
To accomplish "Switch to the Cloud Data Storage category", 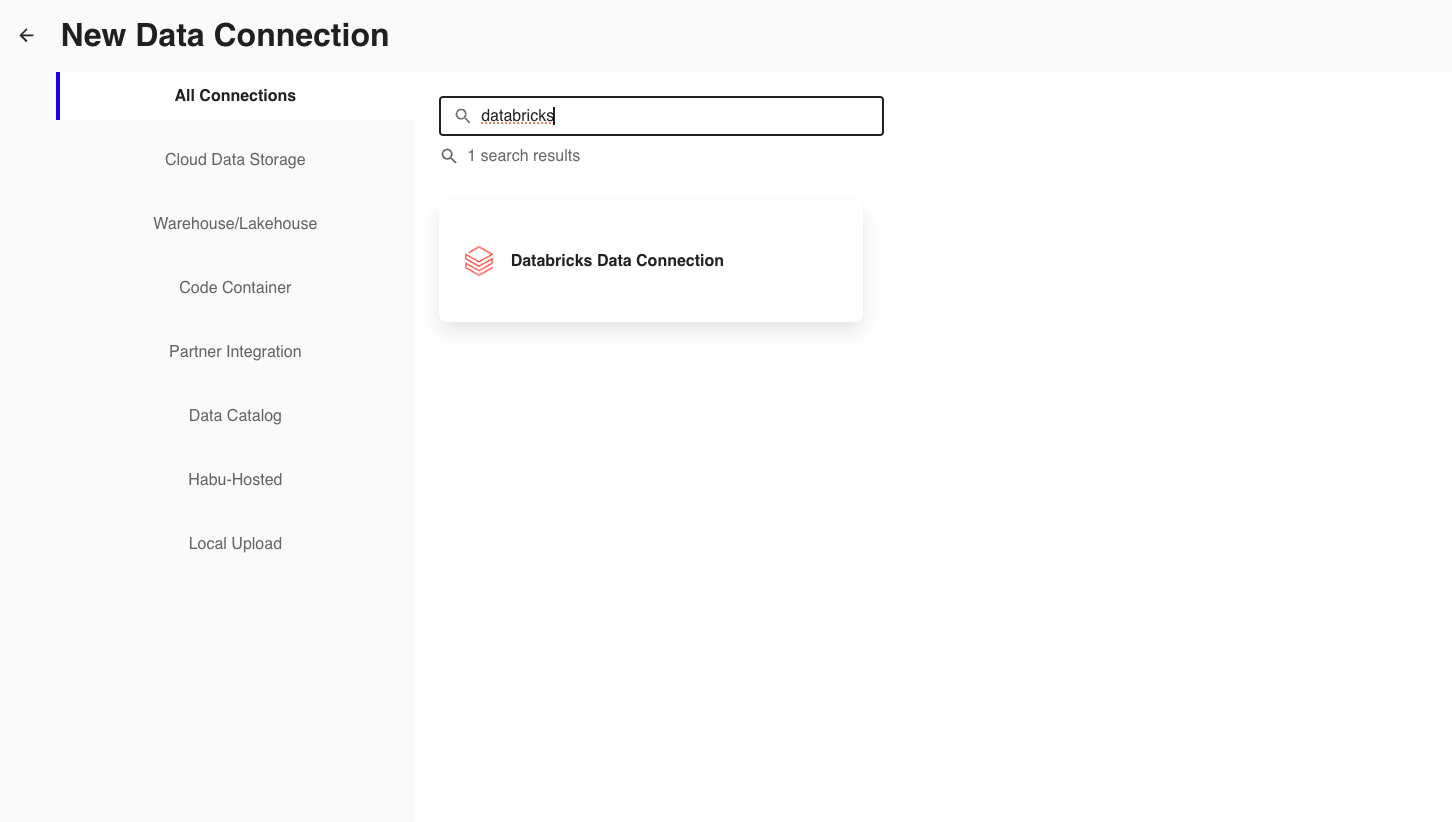I will pyautogui.click(x=235, y=160).
